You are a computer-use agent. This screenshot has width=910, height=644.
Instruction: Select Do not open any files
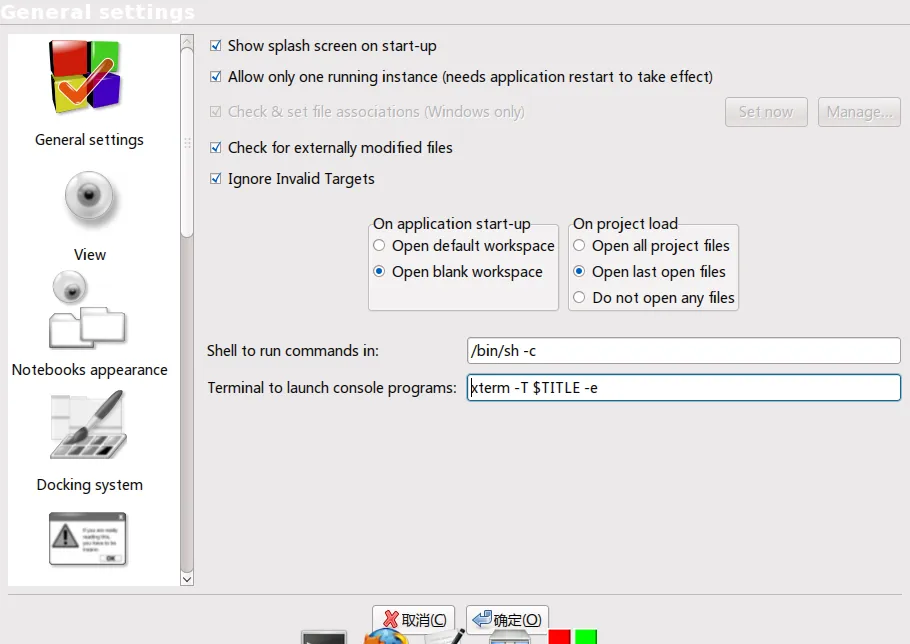tap(579, 298)
